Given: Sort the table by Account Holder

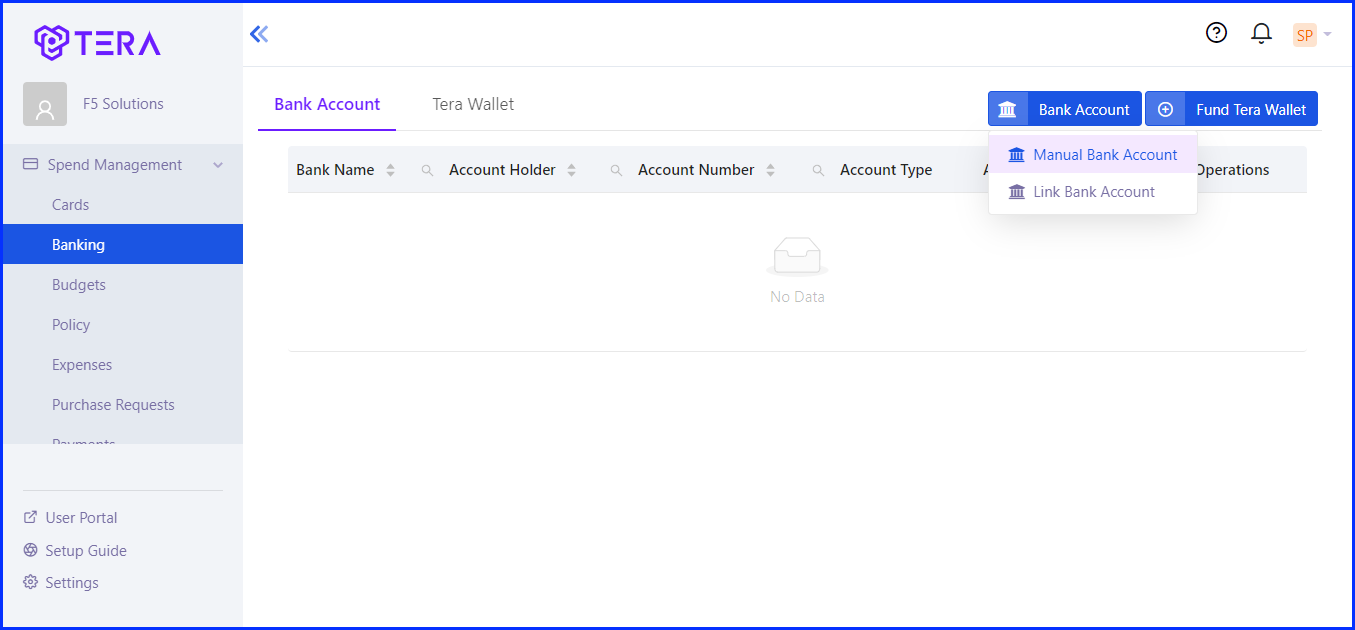Looking at the screenshot, I should tap(572, 170).
